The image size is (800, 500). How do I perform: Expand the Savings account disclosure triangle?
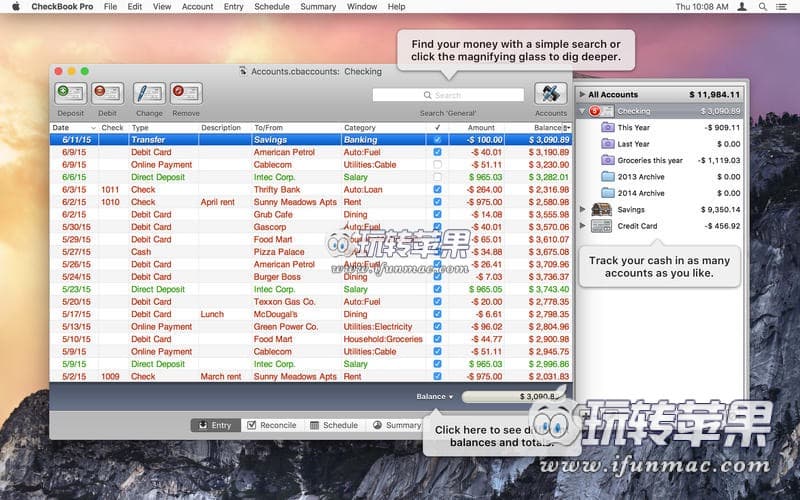tap(582, 209)
